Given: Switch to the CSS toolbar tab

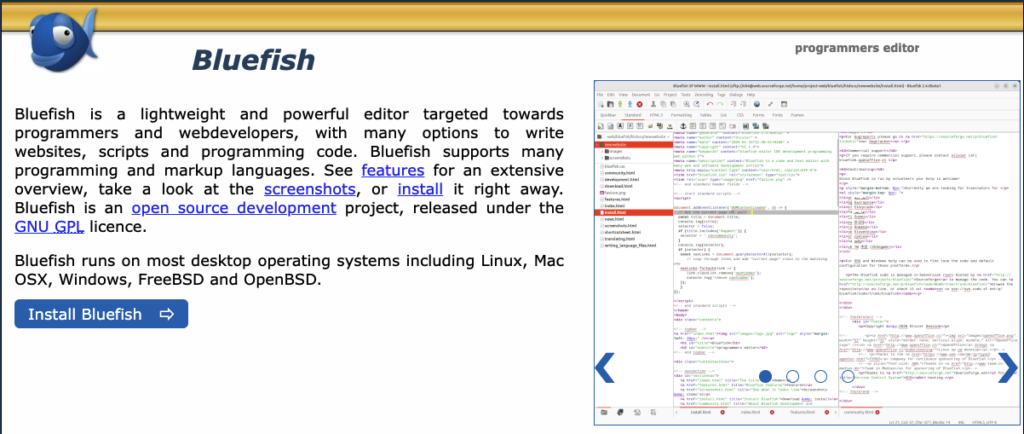Looking at the screenshot, I should pos(740,115).
